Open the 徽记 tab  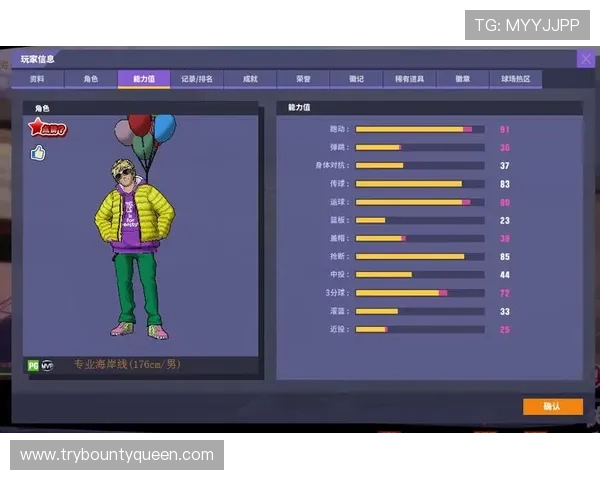(x=356, y=79)
